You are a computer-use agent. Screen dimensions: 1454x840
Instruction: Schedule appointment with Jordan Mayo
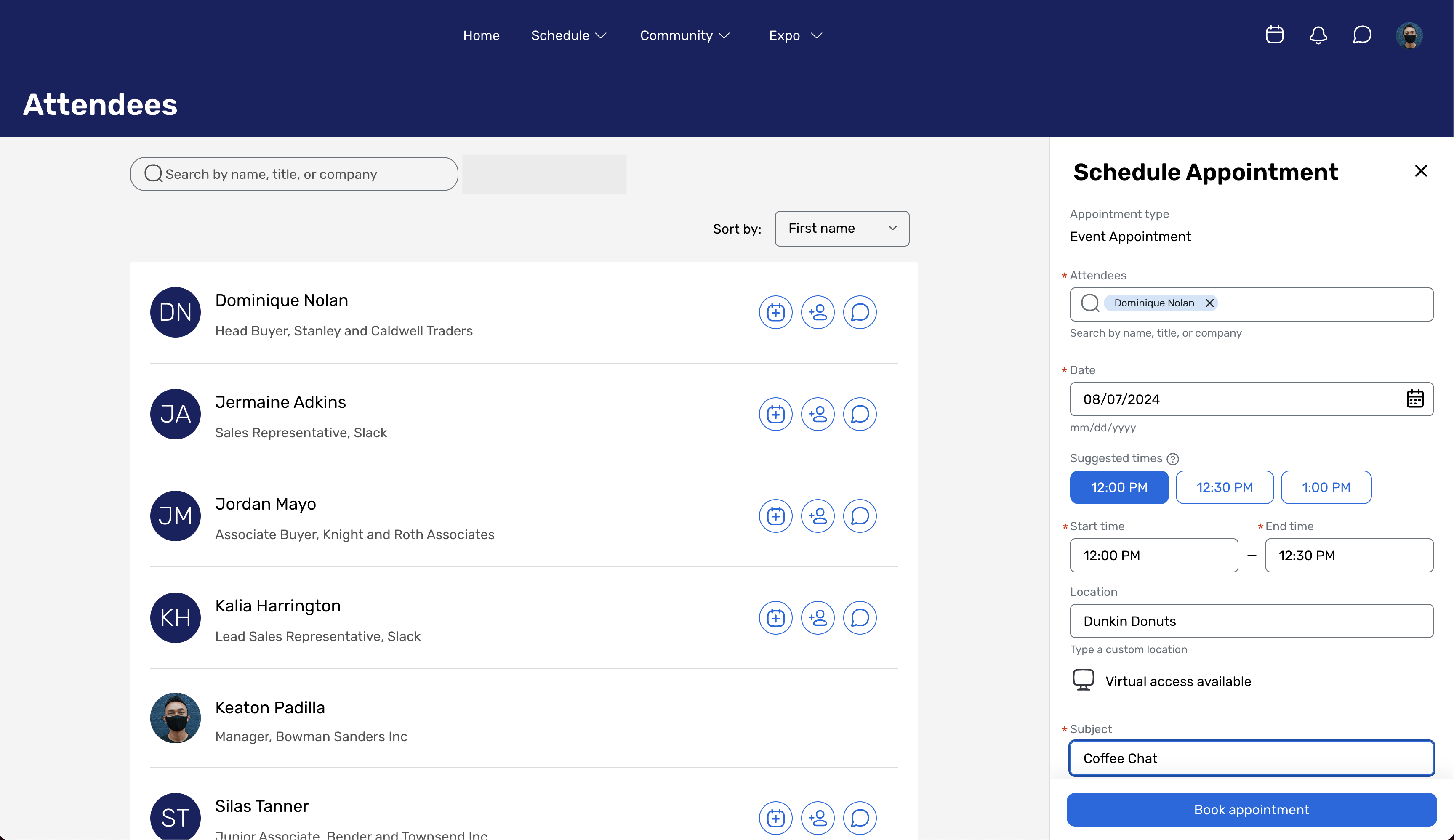(x=775, y=516)
